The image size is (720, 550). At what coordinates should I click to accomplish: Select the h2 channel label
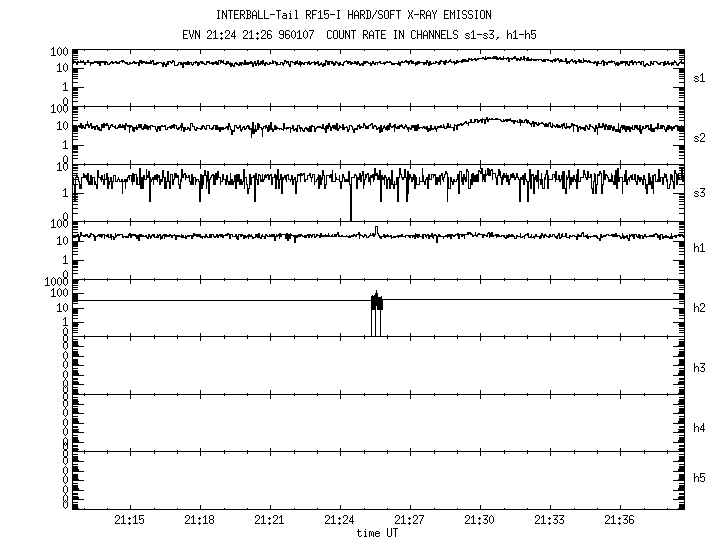(701, 307)
